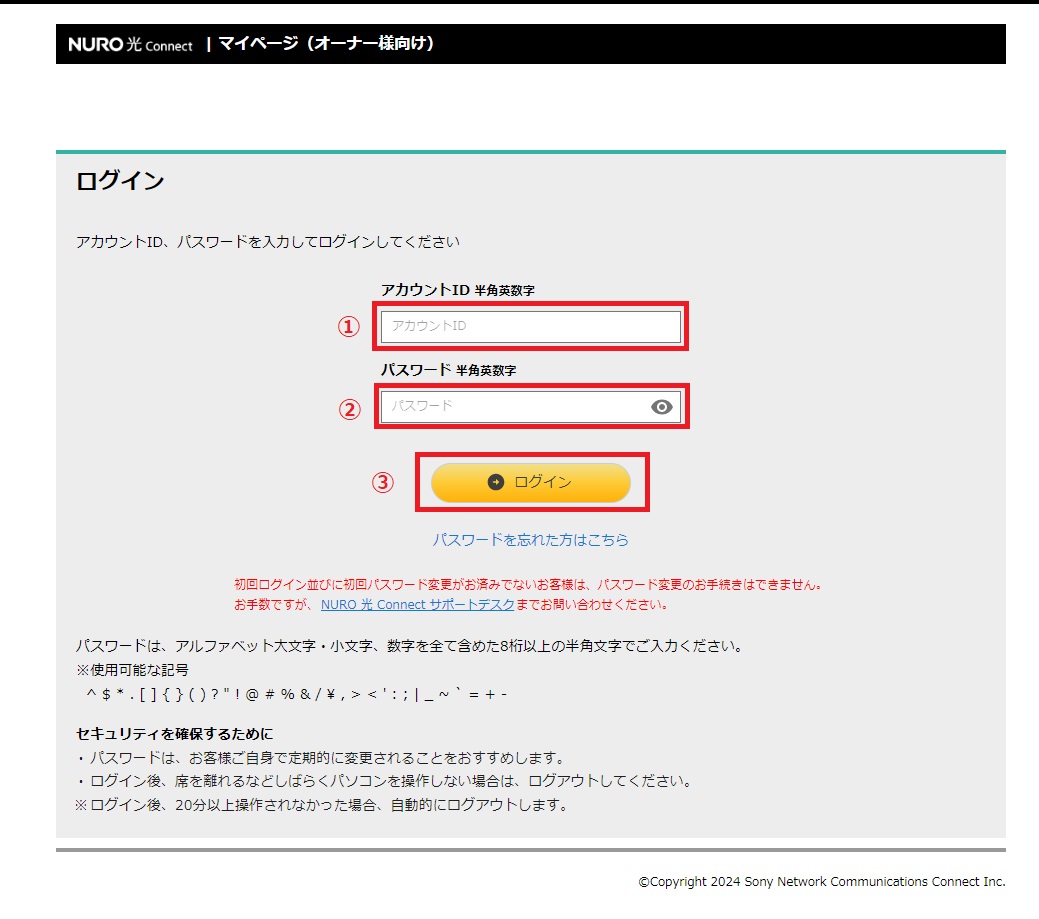
Task: Click the instruction アカウントID、パスワードを入力して text
Action: 268,242
